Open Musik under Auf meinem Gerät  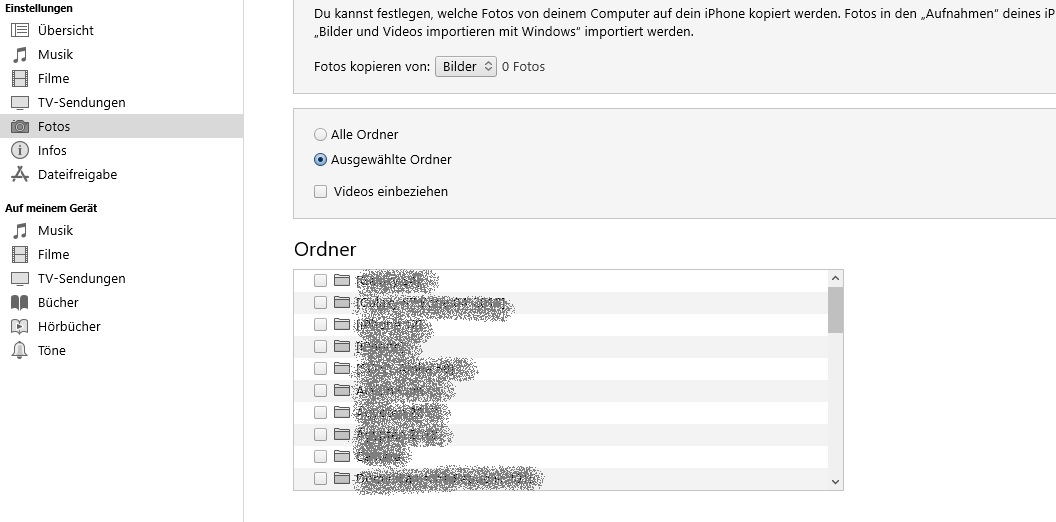pyautogui.click(x=56, y=230)
